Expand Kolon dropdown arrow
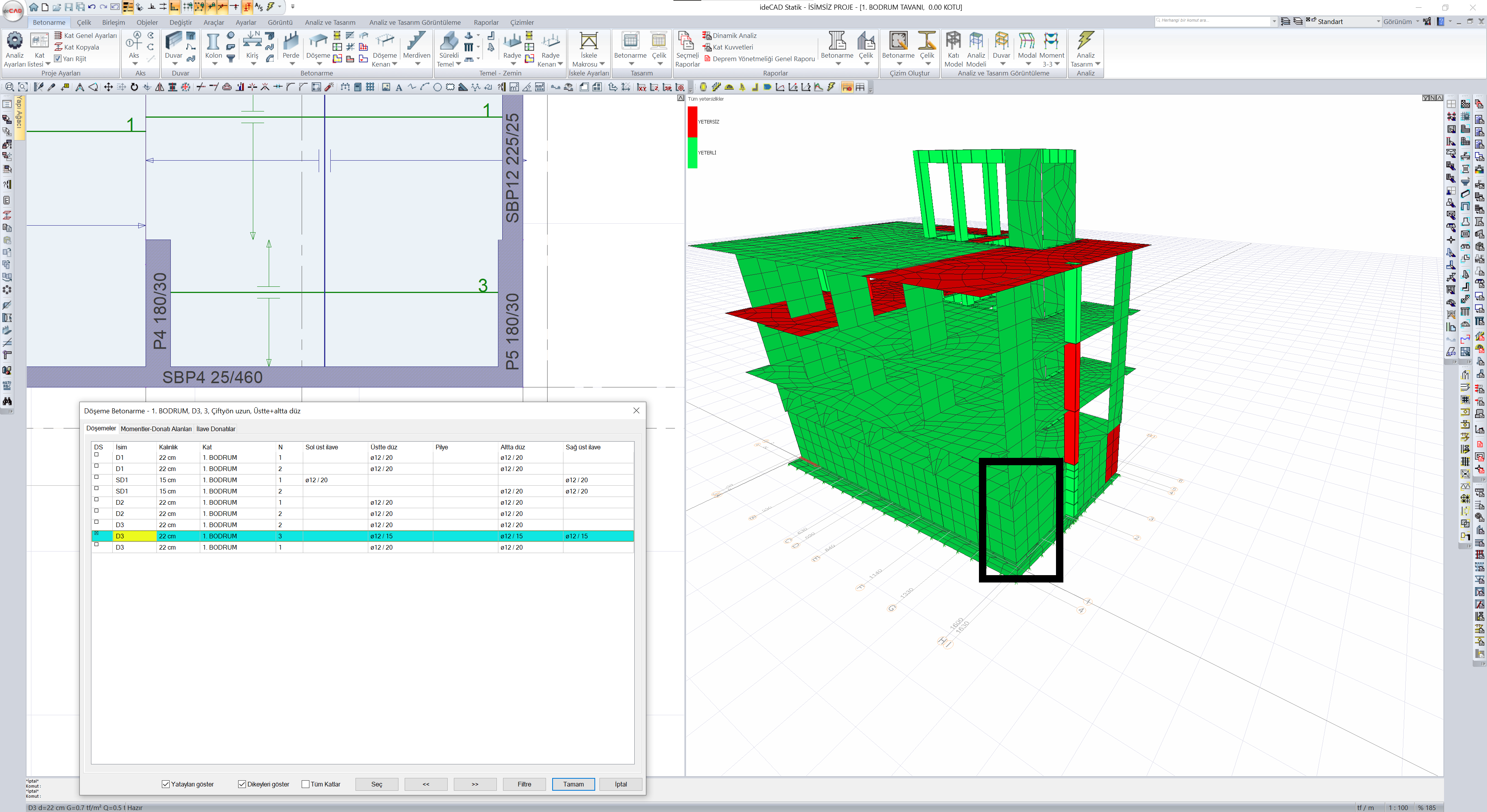Screen dimensions: 1487x812 click(x=214, y=64)
